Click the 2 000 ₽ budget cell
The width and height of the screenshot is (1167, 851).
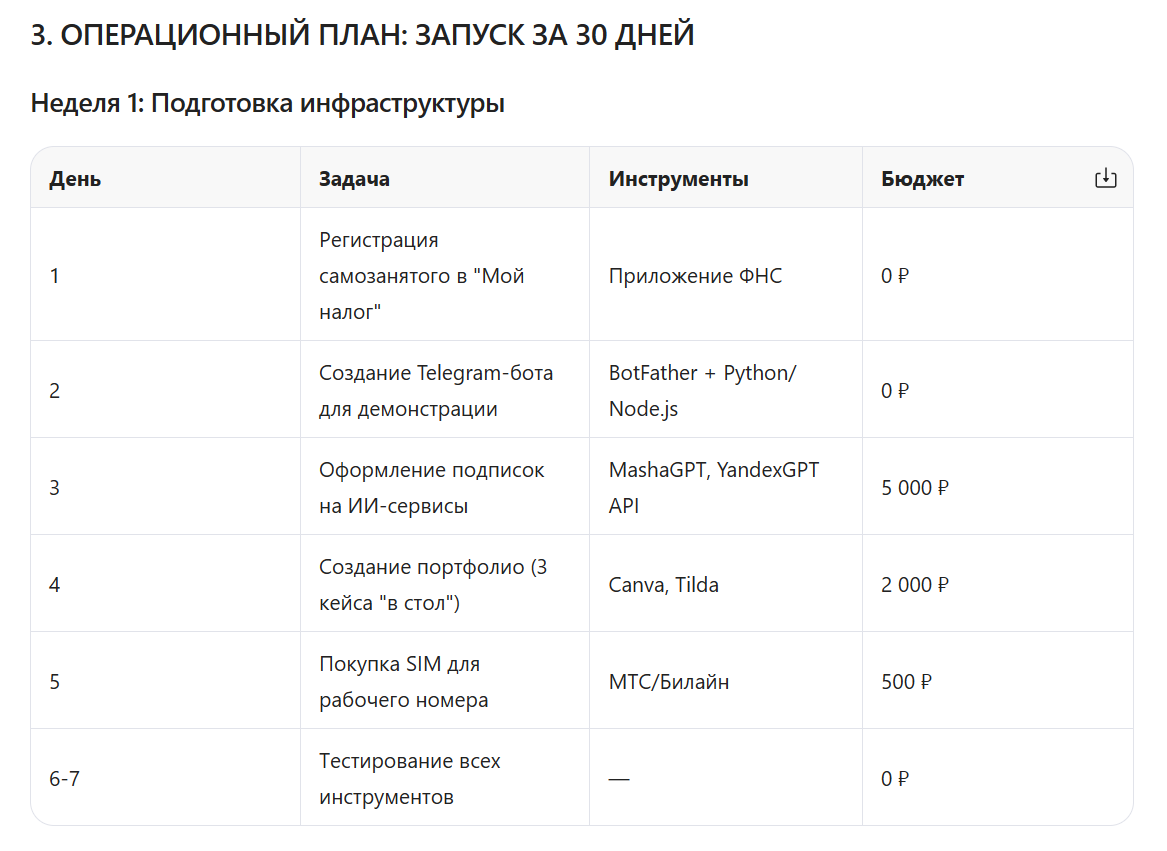click(997, 584)
